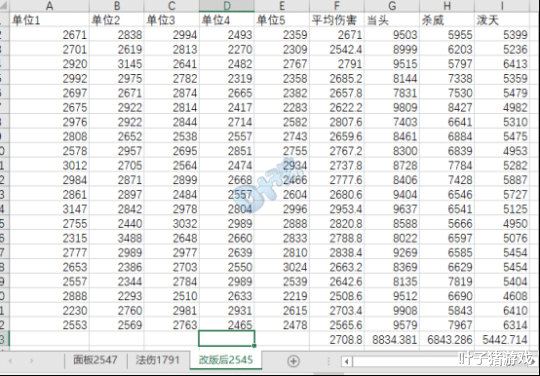Select the average cell 8834.381
The height and width of the screenshot is (376, 540).
(x=392, y=340)
